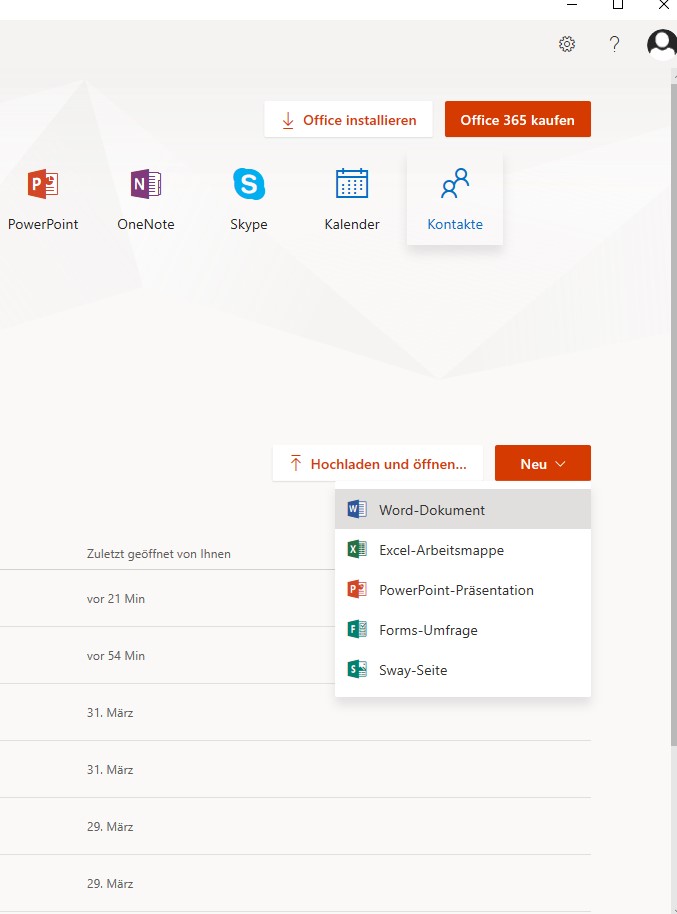677x914 pixels.
Task: Open the Kalender app tile
Action: [x=352, y=199]
